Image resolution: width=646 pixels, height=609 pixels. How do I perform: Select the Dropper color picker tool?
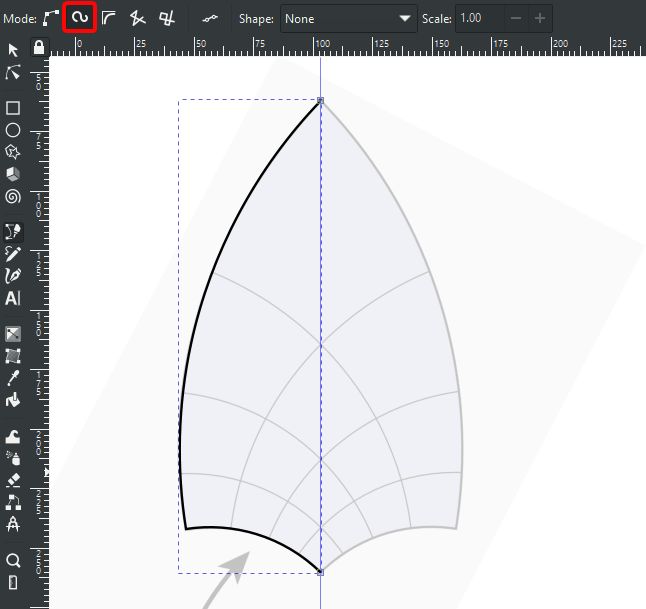(13, 378)
